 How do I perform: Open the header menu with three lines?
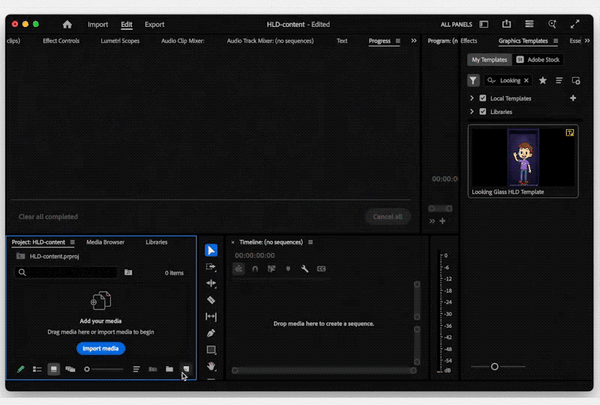tap(529, 24)
